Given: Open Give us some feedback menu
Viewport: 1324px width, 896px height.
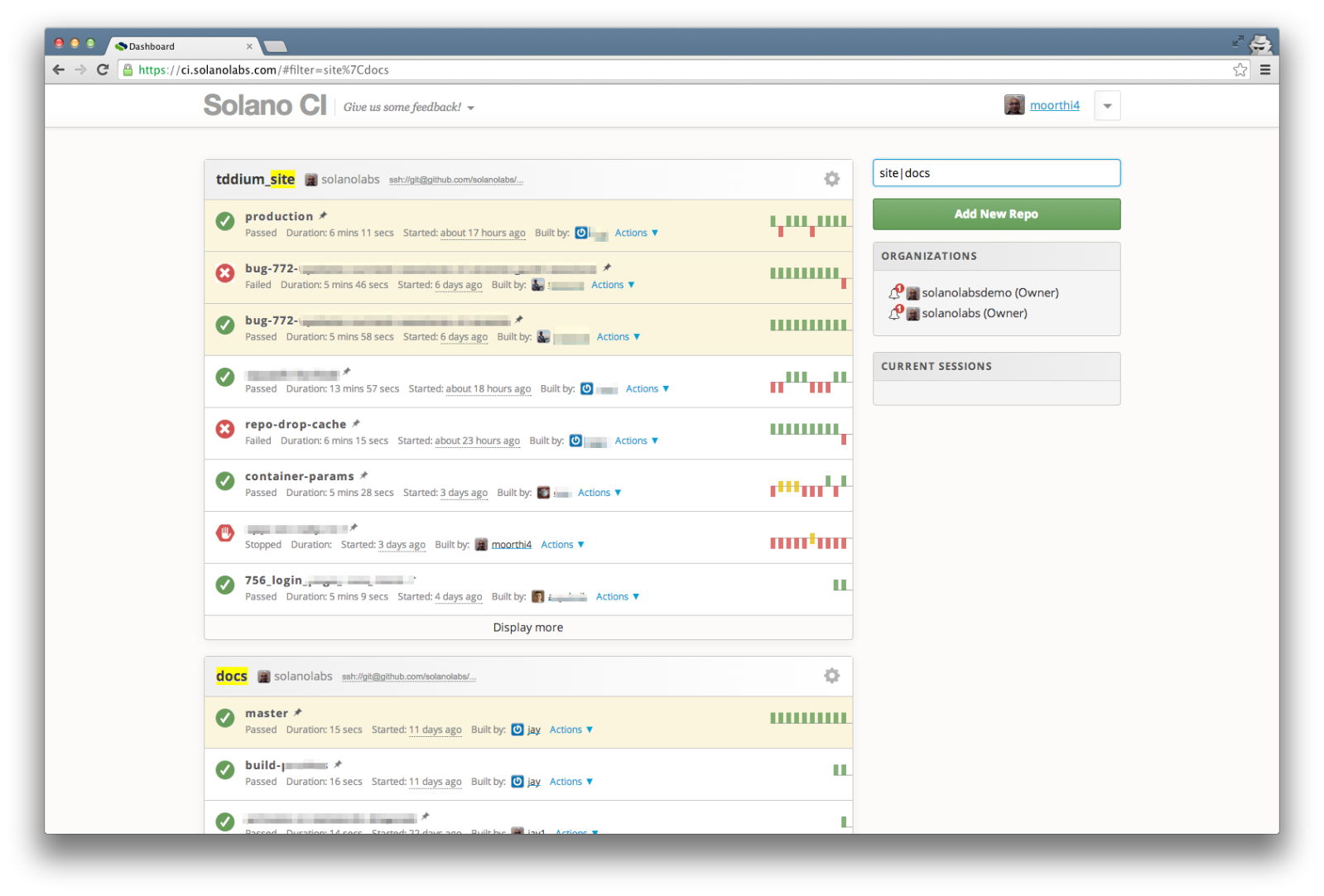Looking at the screenshot, I should pyautogui.click(x=409, y=107).
